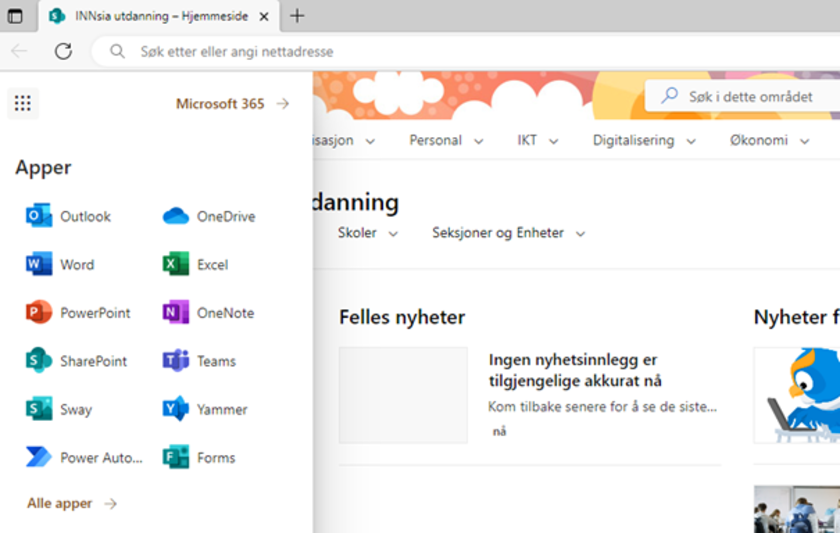Click the empty news placeholder thumbnail
This screenshot has height=533, width=840.
(x=403, y=395)
